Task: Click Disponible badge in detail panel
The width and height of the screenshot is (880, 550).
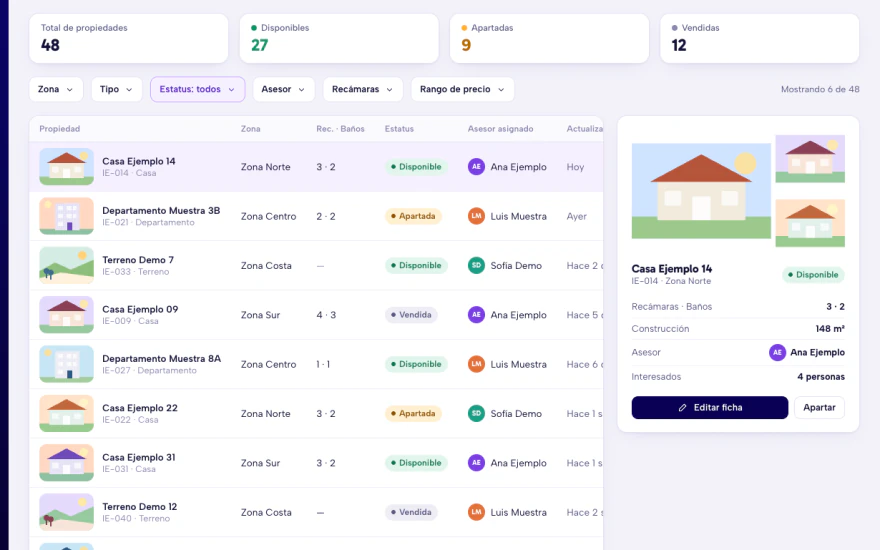Action: tap(813, 275)
